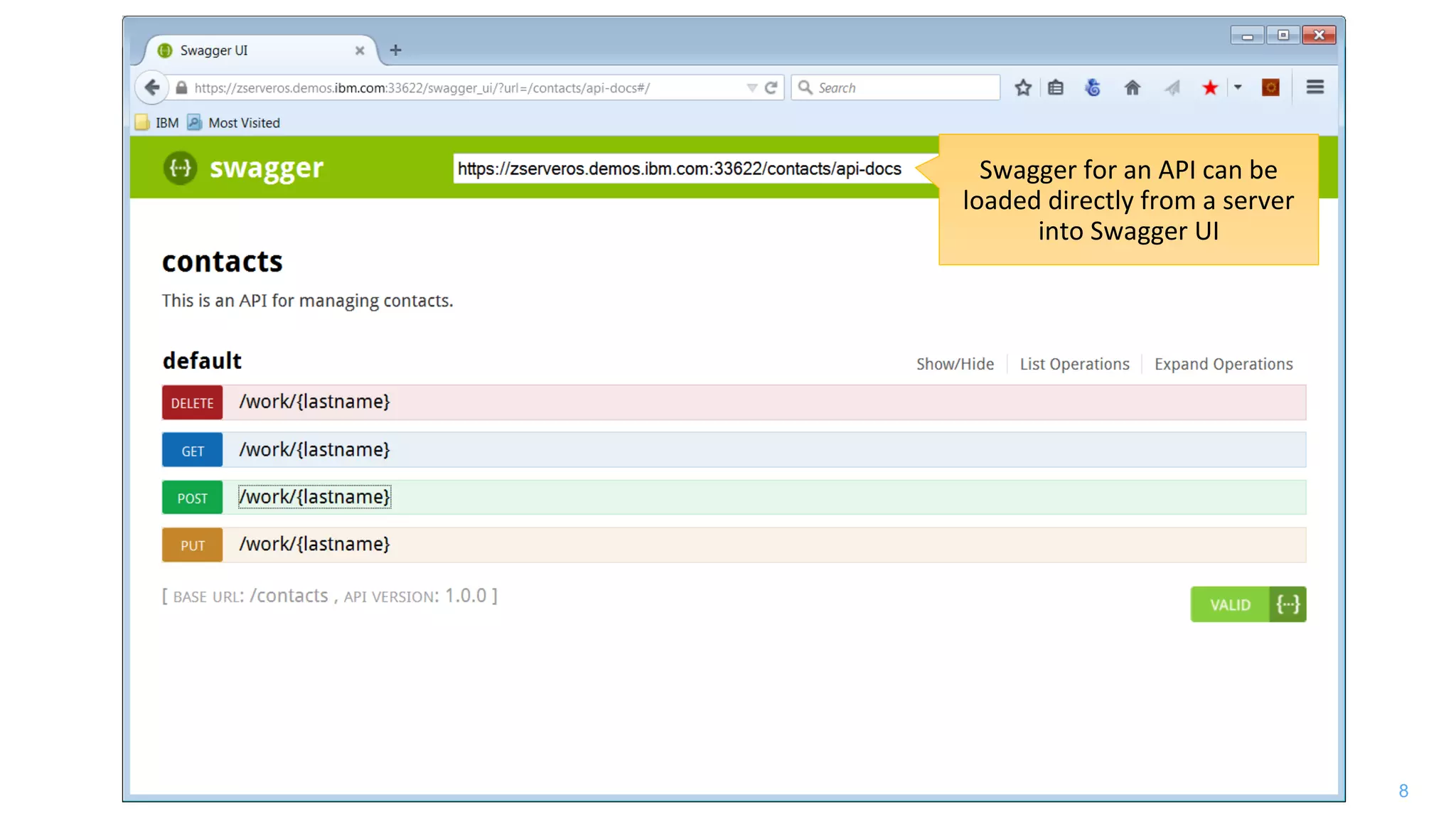This screenshot has width=1456, height=819.
Task: Open the dropdown next to the red star
Action: pyautogui.click(x=1238, y=87)
